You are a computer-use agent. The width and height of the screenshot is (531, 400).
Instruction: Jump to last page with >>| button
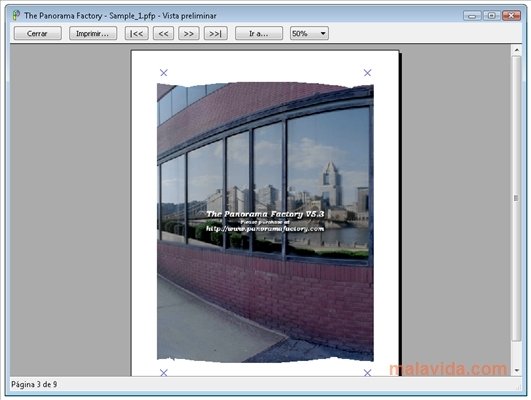click(x=215, y=34)
